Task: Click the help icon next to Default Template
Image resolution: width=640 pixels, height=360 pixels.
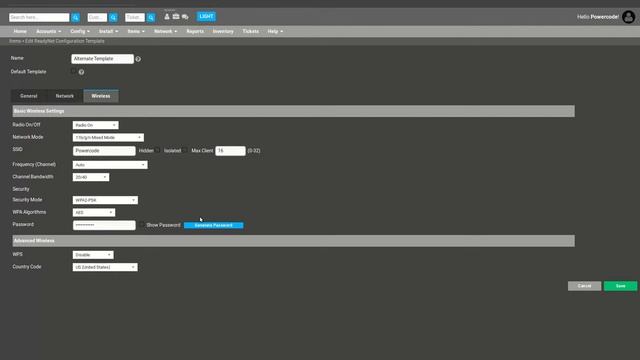Action: point(81,72)
